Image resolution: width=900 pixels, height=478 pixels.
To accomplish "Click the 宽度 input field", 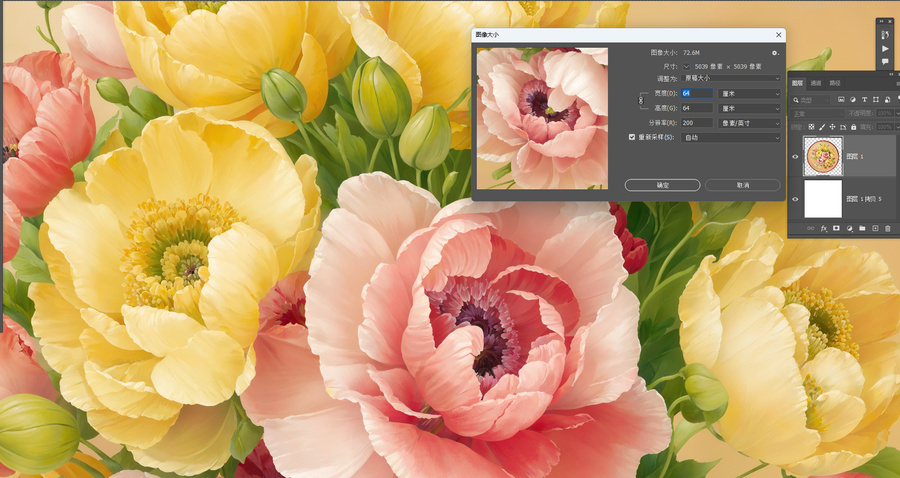I will point(697,93).
